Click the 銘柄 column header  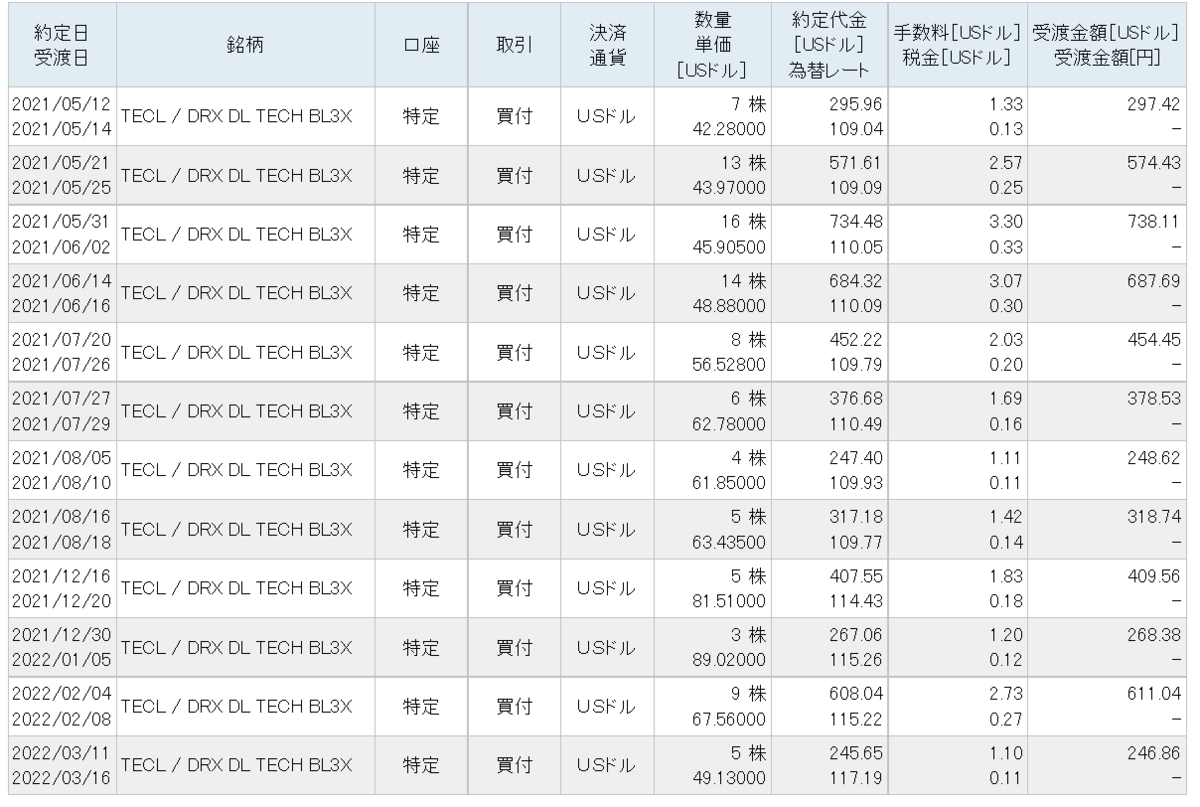[x=244, y=46]
